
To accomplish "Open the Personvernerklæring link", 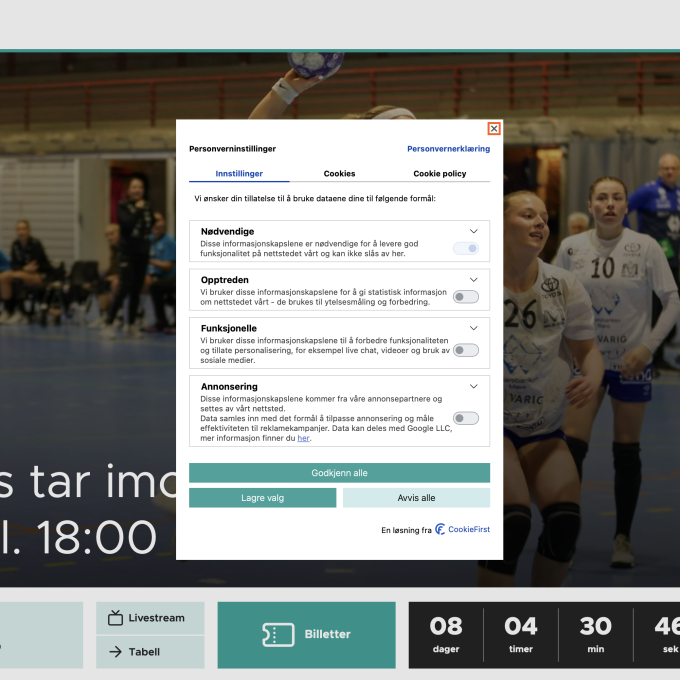I will click(448, 149).
